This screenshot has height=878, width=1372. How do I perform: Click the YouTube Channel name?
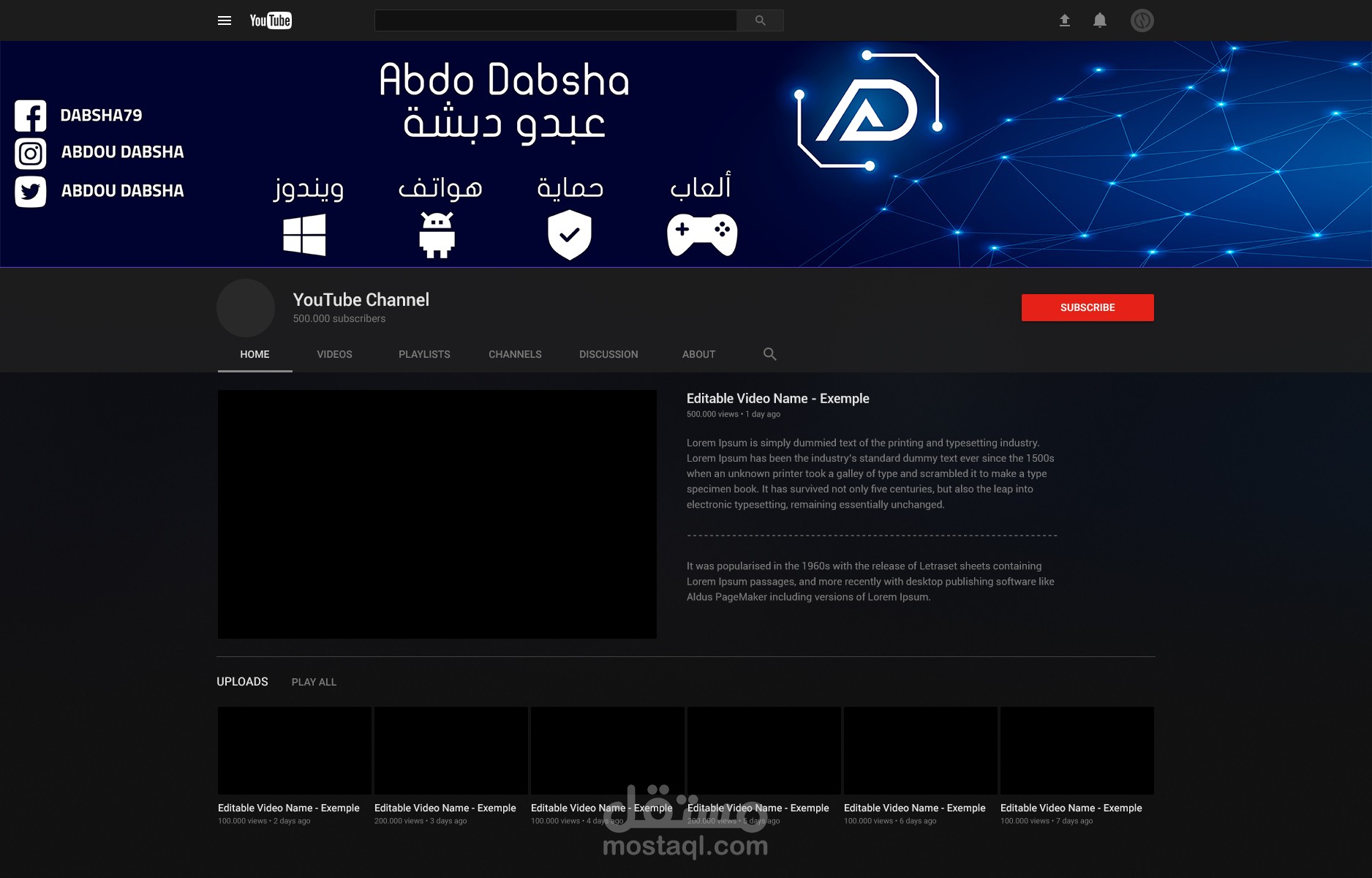[x=361, y=300]
